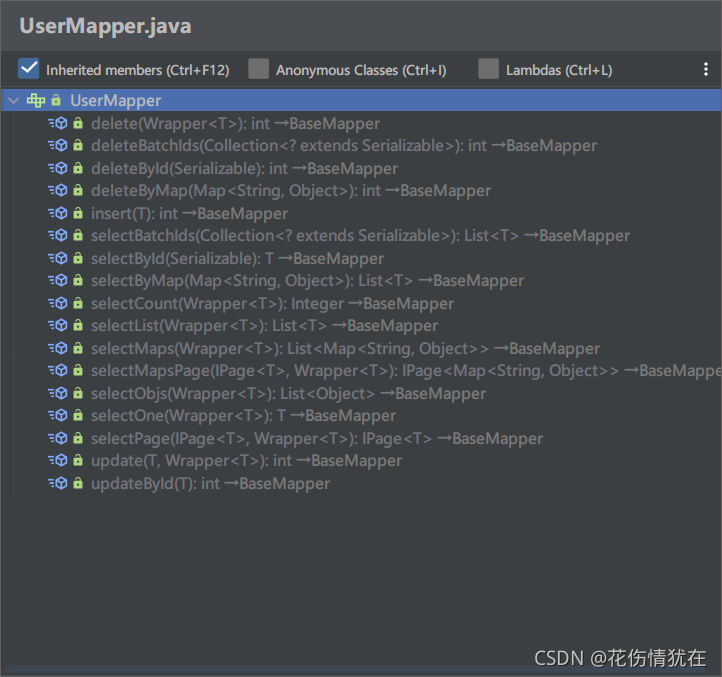Click method icon for insert(T)

coord(58,213)
